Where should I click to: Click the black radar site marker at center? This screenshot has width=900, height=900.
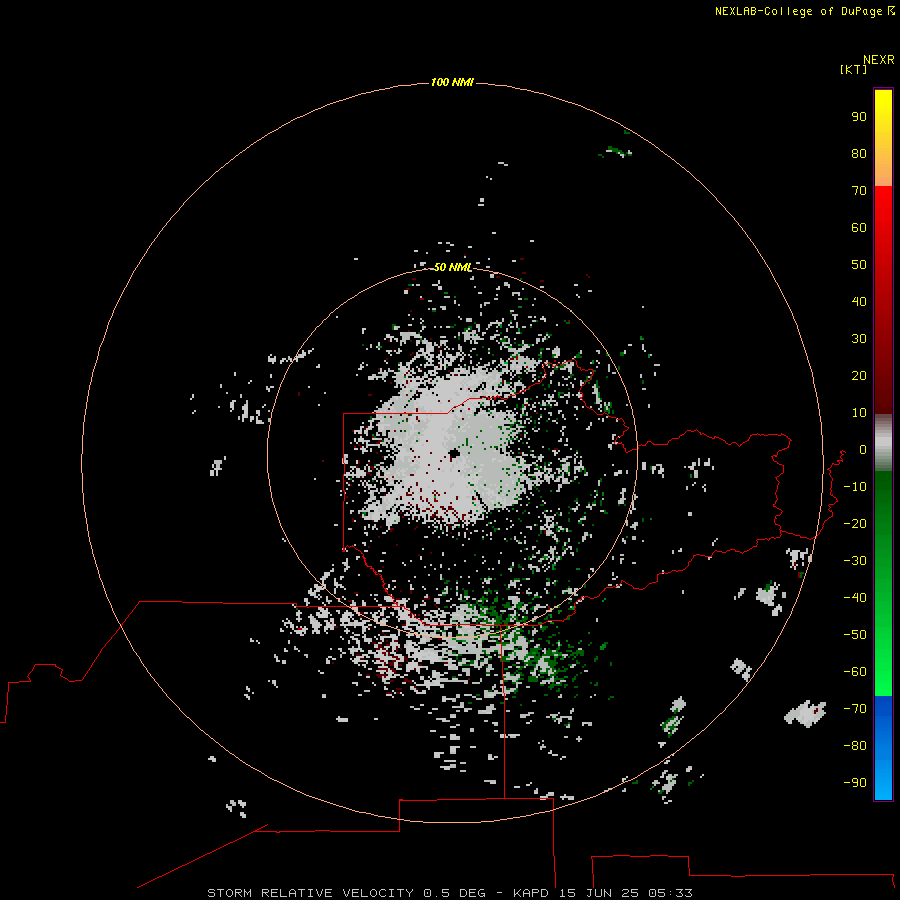[x=454, y=453]
